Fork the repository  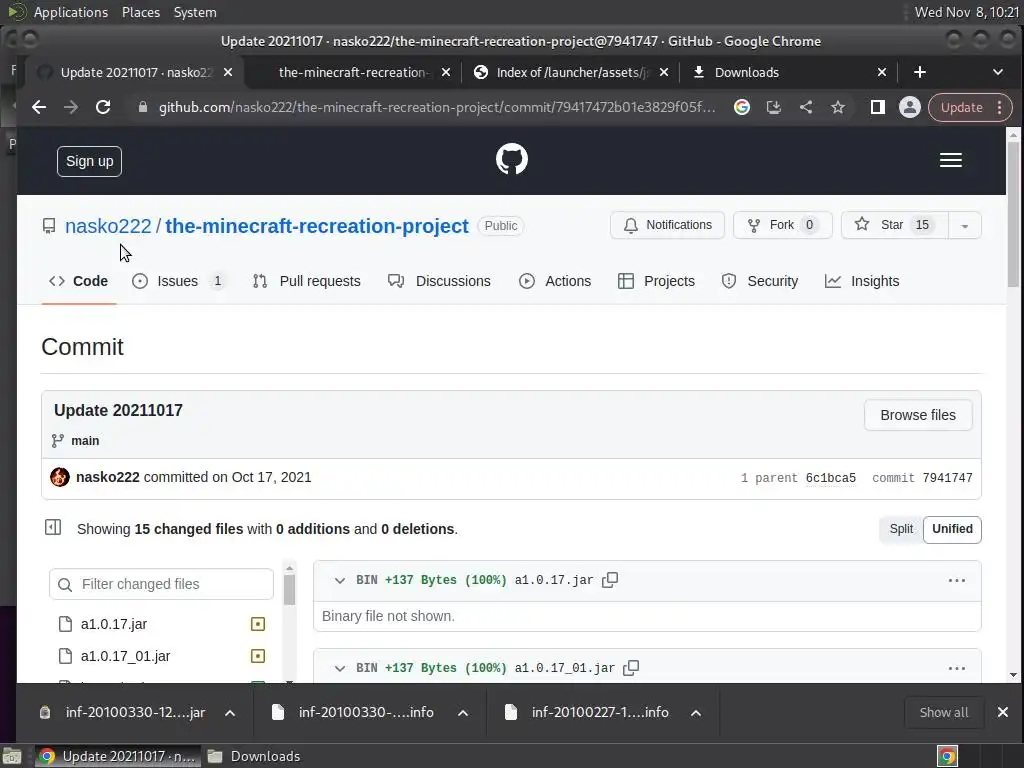(782, 225)
